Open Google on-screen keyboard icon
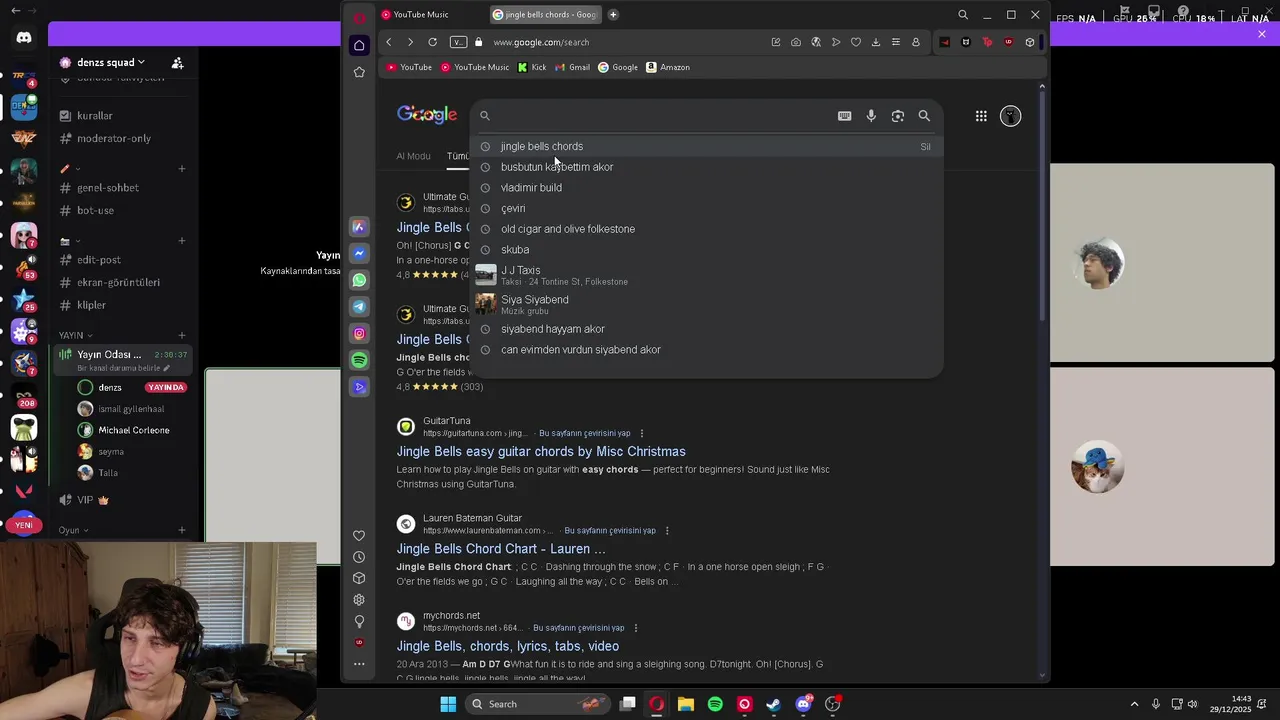 click(x=845, y=116)
